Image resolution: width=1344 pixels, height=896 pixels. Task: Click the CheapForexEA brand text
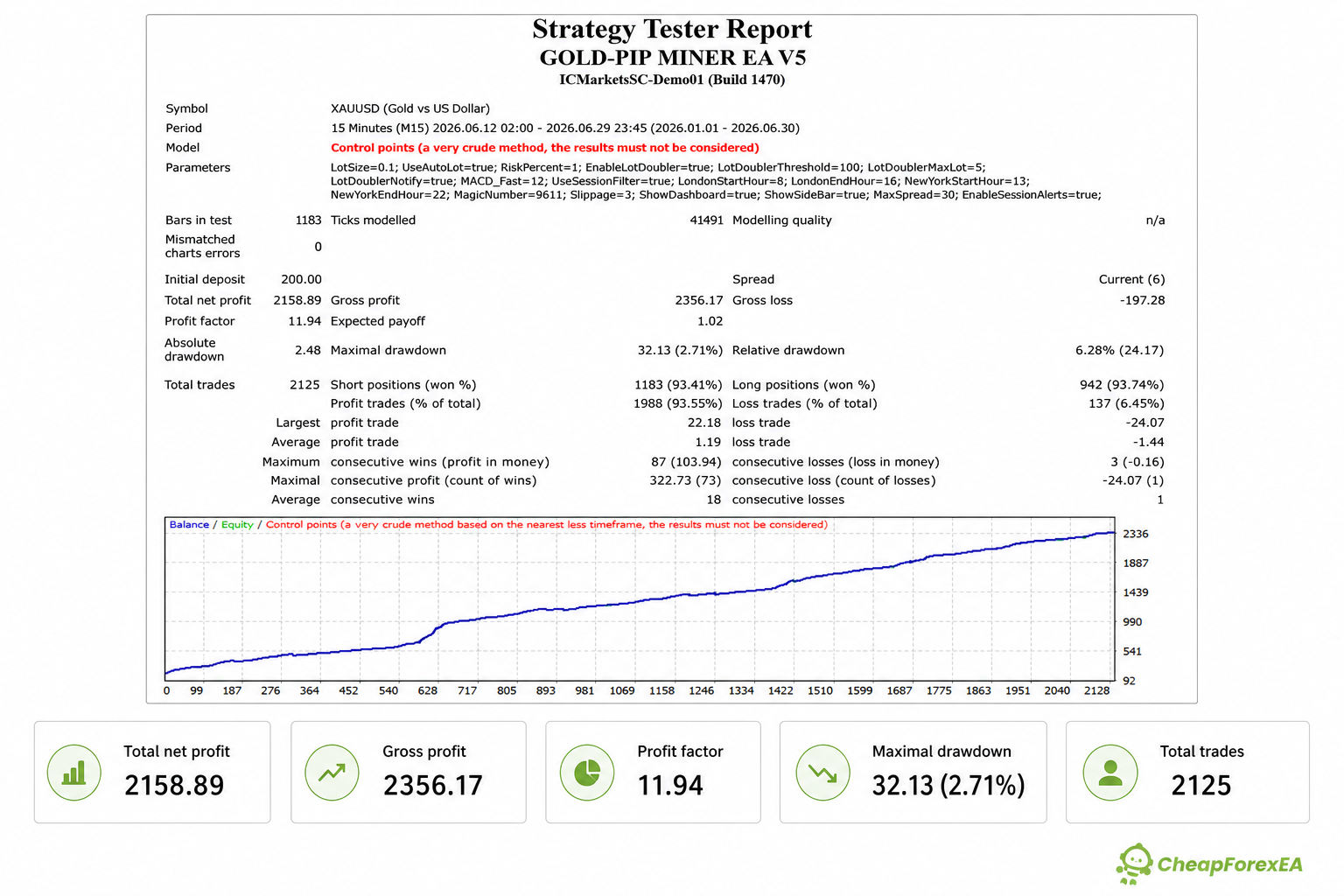click(x=1229, y=864)
